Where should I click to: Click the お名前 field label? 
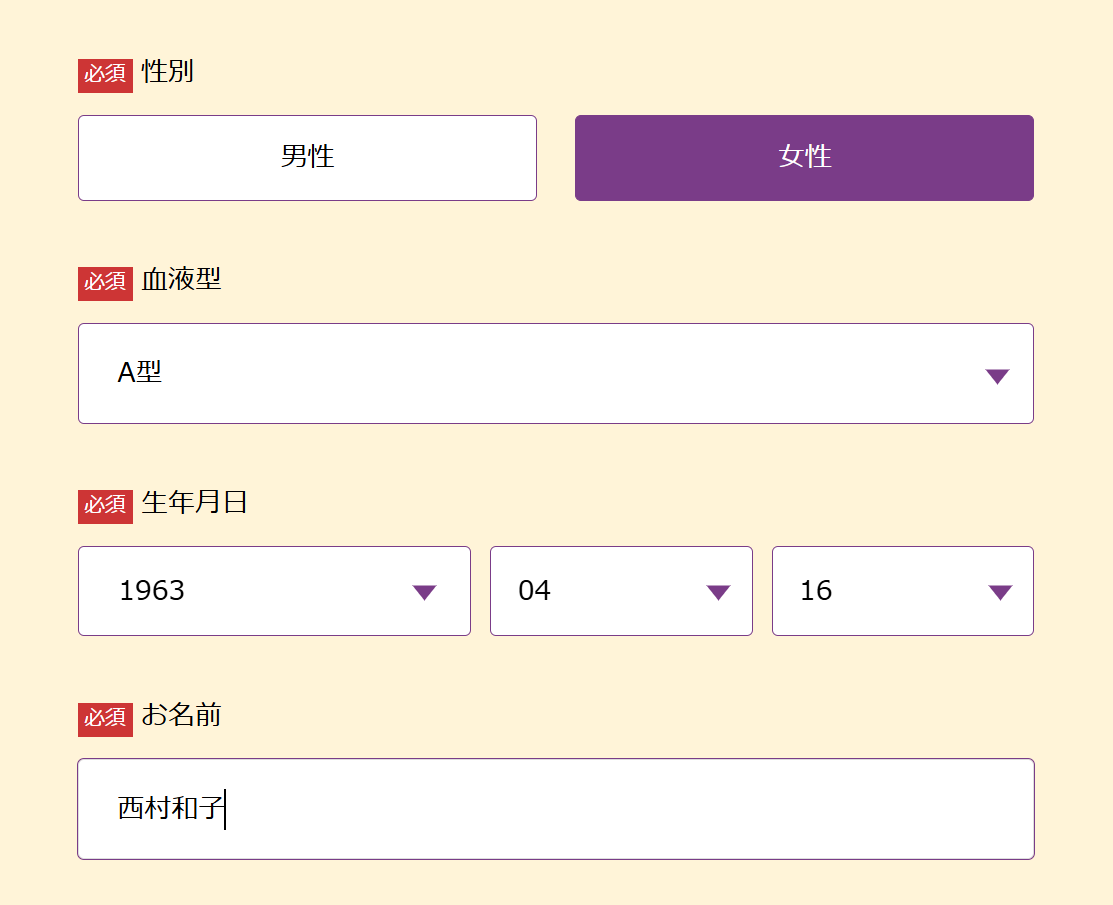pos(181,715)
